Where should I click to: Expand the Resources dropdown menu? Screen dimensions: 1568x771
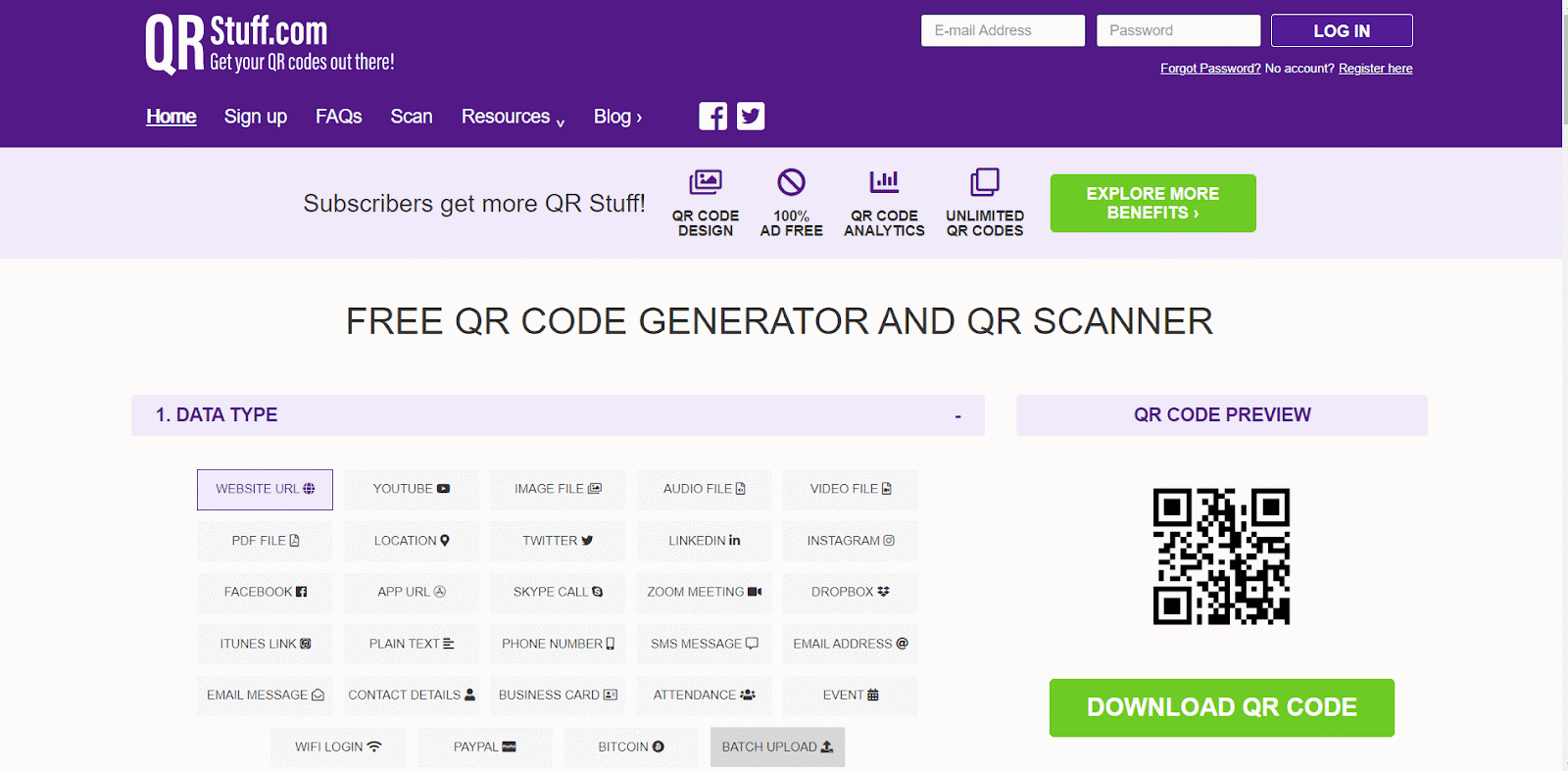(513, 118)
